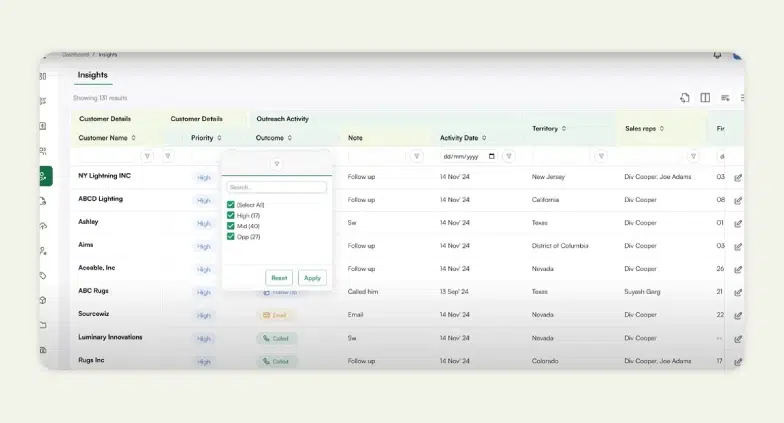784x423 pixels.
Task: Click the sort list icon in toolbar
Action: [x=725, y=98]
